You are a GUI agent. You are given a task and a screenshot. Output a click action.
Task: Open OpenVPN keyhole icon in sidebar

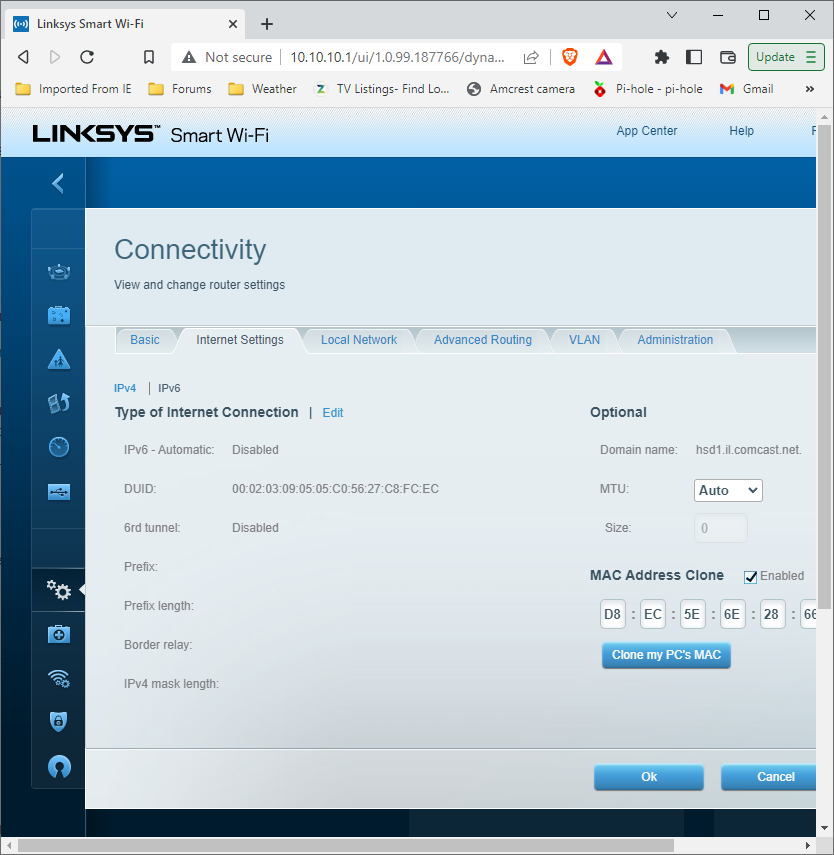point(59,766)
